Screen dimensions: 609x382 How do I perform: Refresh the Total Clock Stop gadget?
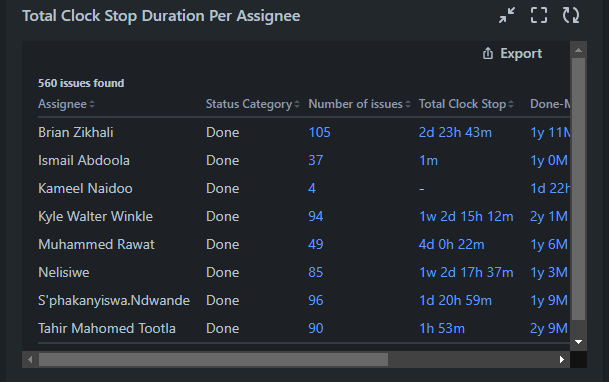click(x=571, y=16)
